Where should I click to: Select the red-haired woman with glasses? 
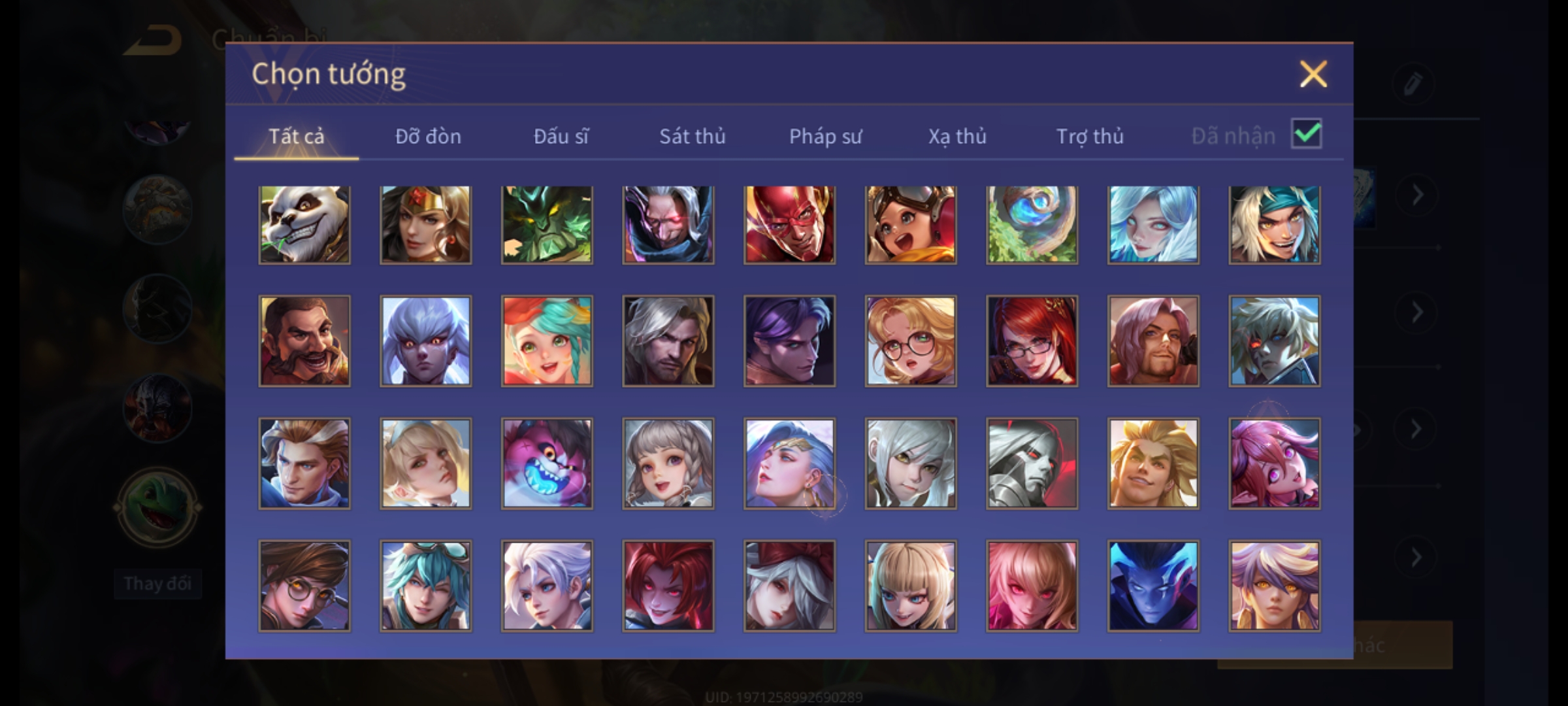pos(1032,341)
